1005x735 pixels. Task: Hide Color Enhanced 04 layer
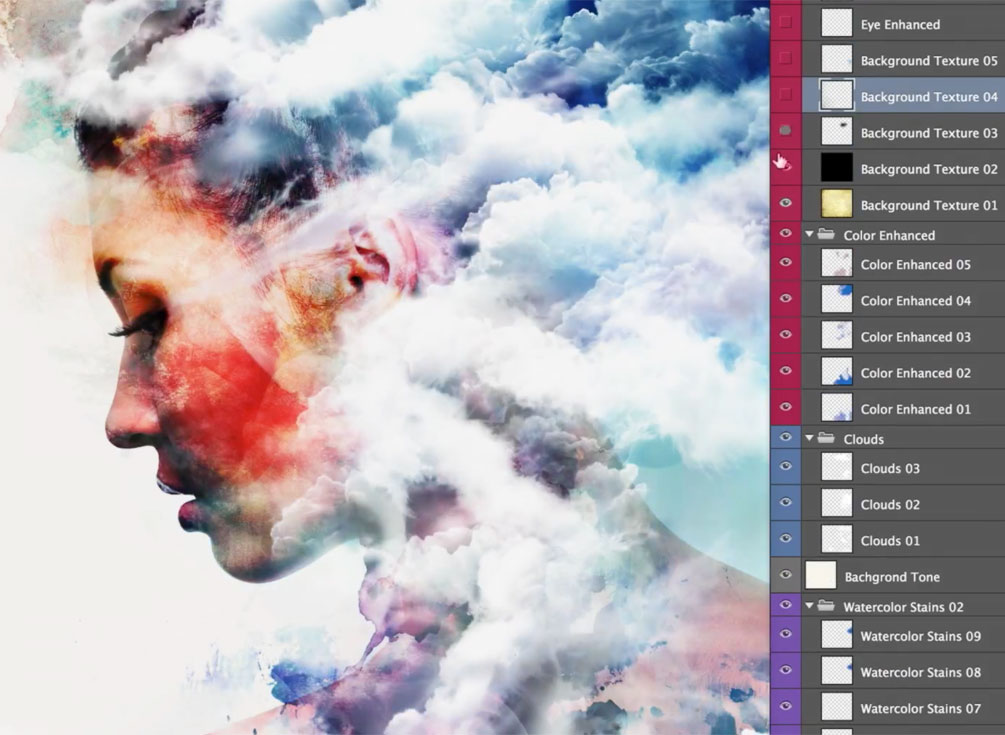[785, 299]
